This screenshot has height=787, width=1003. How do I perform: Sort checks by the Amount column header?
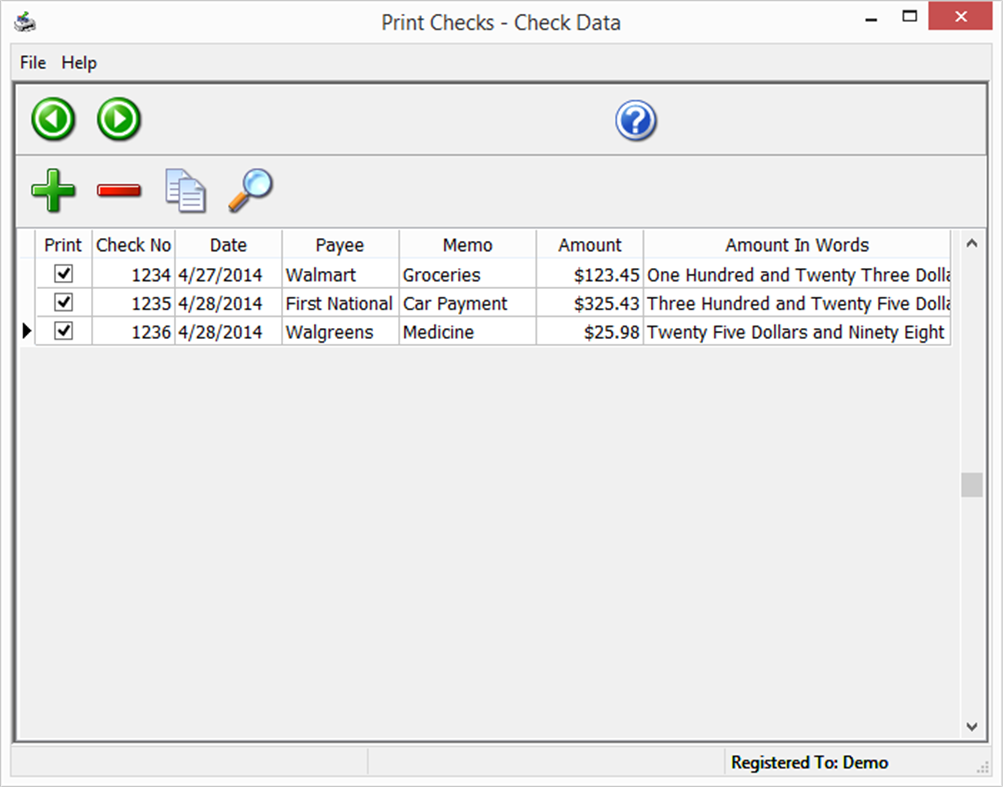[589, 244]
